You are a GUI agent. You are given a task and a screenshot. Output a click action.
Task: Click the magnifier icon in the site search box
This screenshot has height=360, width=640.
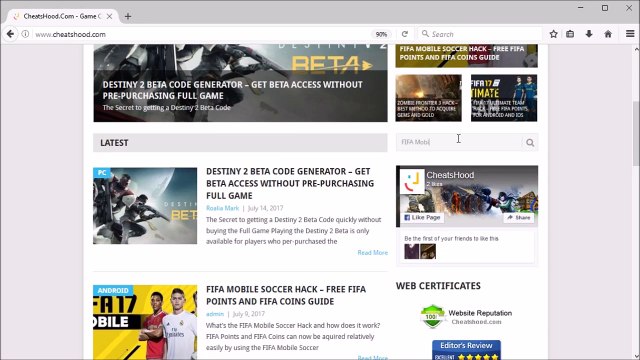(530, 142)
